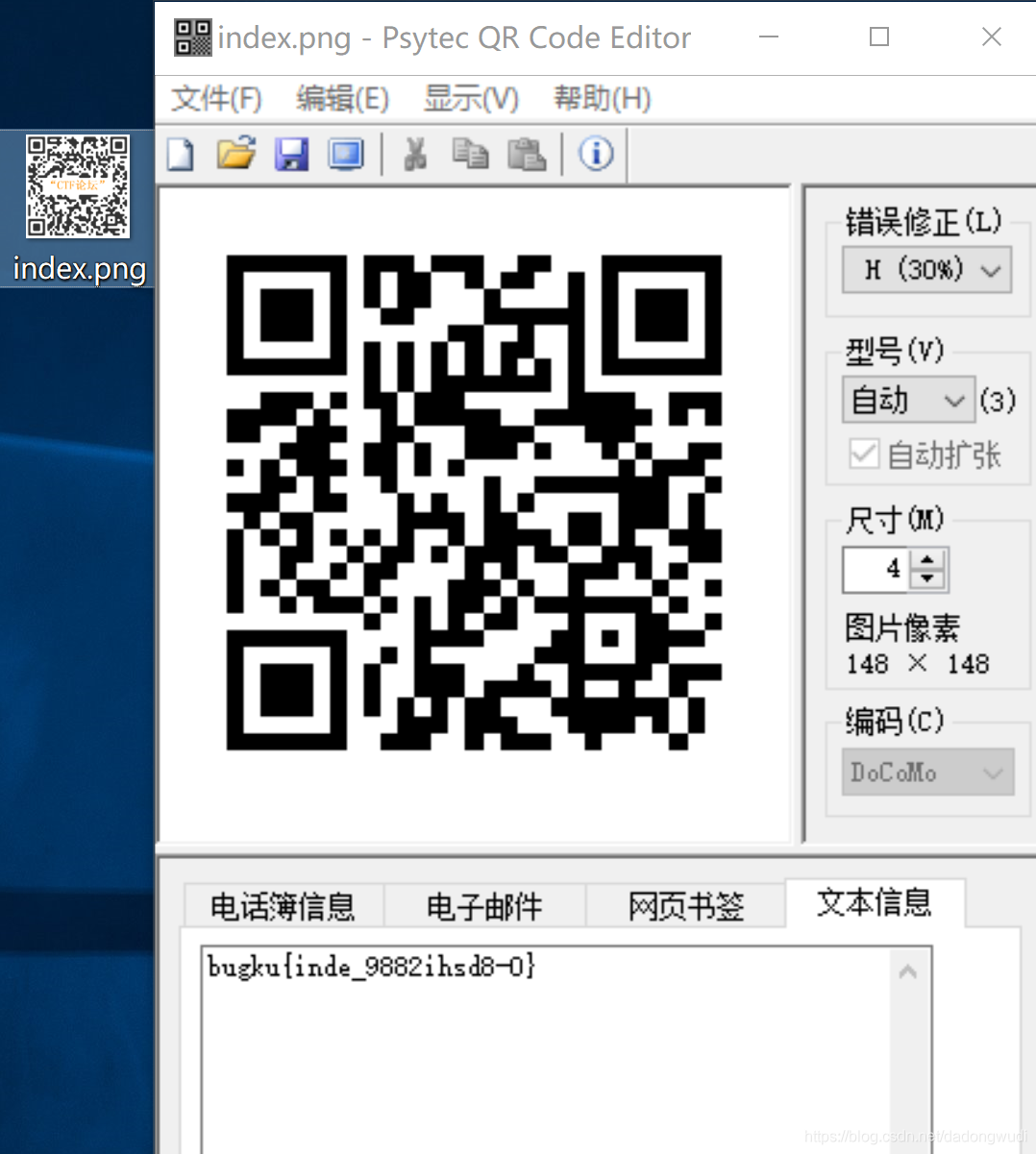Open the 文件(F) menu
1036x1154 pixels.
tap(216, 98)
